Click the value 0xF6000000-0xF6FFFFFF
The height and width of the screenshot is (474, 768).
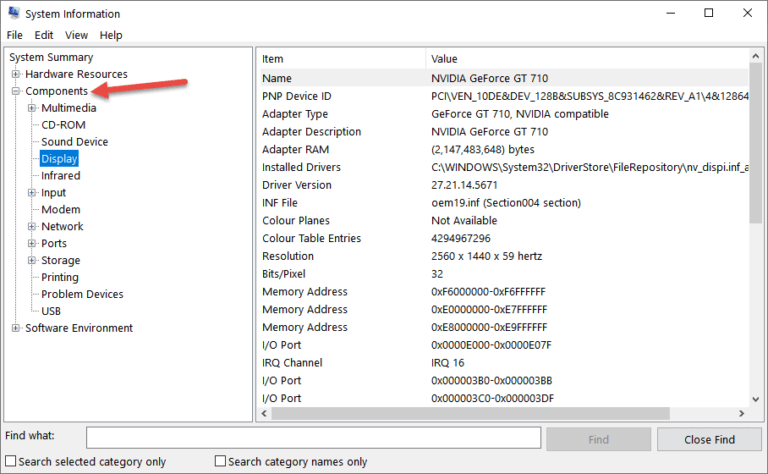click(x=488, y=292)
